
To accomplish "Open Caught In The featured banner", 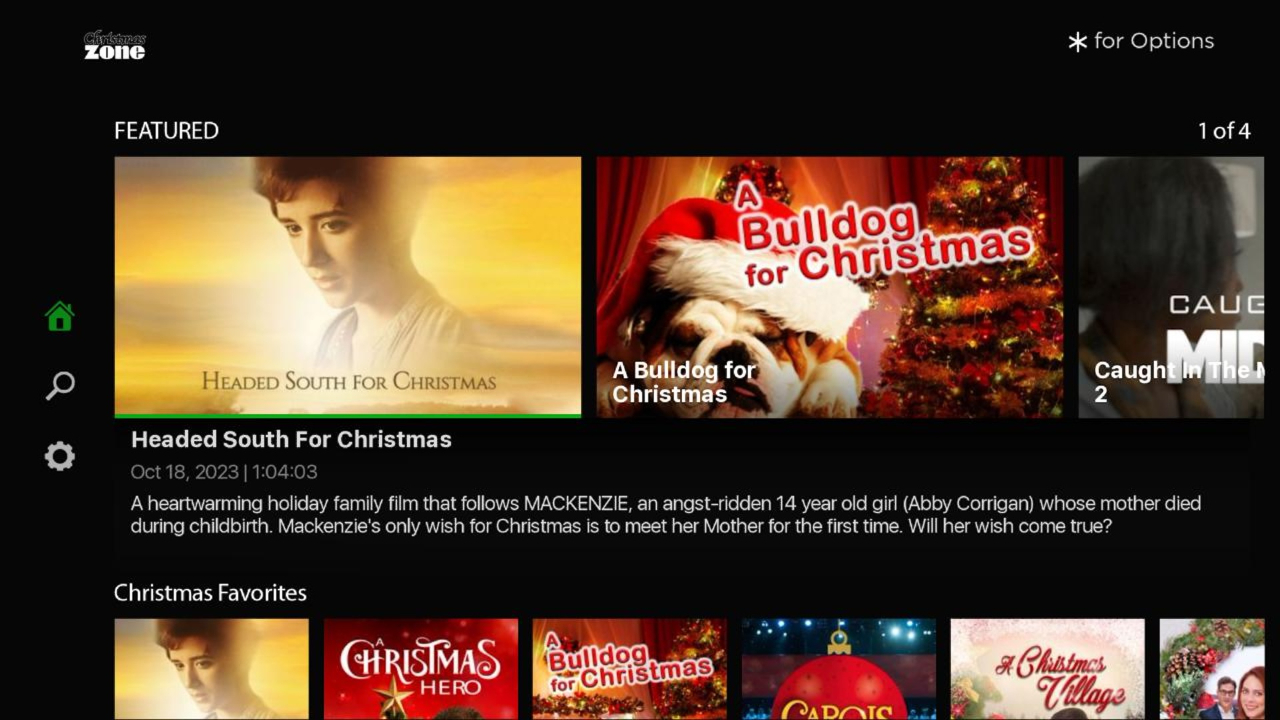I will coord(1171,287).
